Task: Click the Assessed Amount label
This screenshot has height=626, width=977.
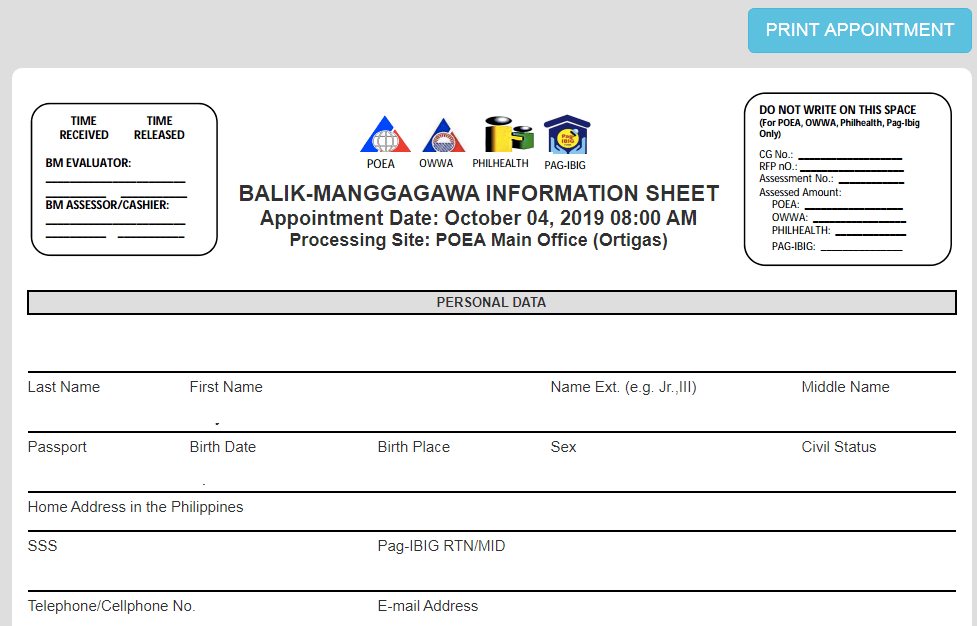Action: tap(799, 192)
